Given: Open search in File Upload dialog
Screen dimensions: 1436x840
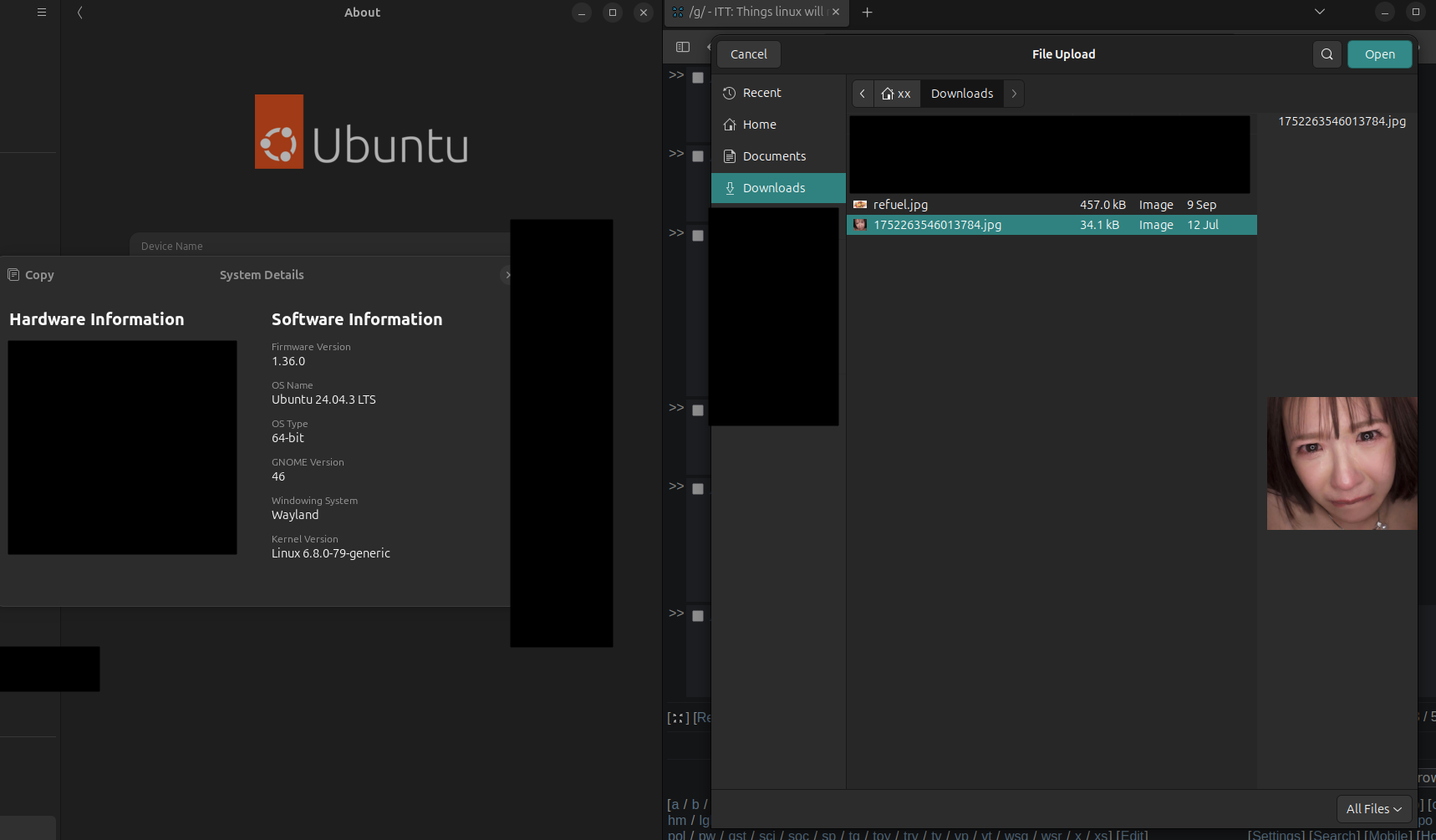Looking at the screenshot, I should 1327,54.
